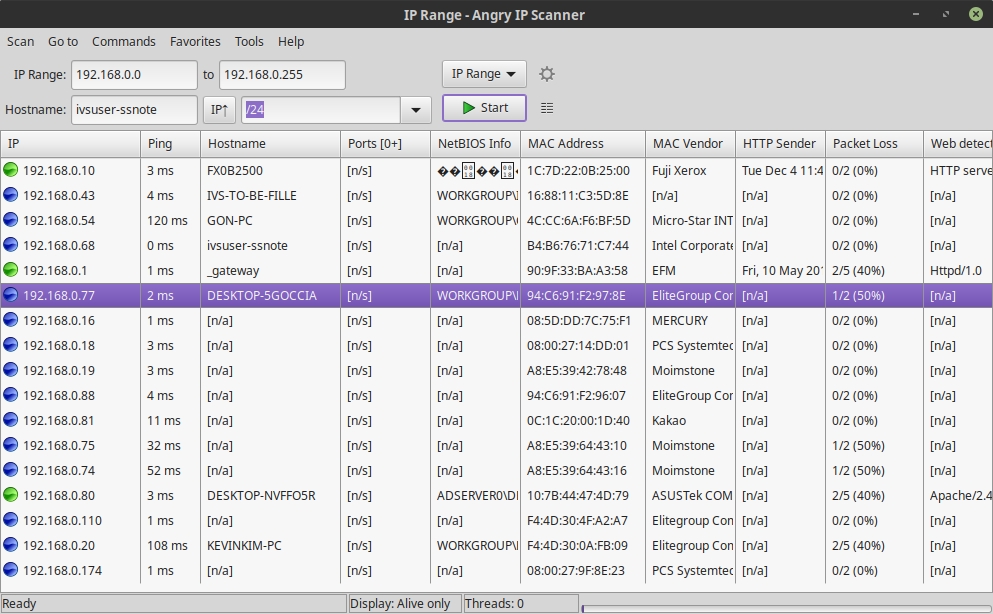Click the fetchers list icon
Screen dimensions: 993x614
(547, 108)
